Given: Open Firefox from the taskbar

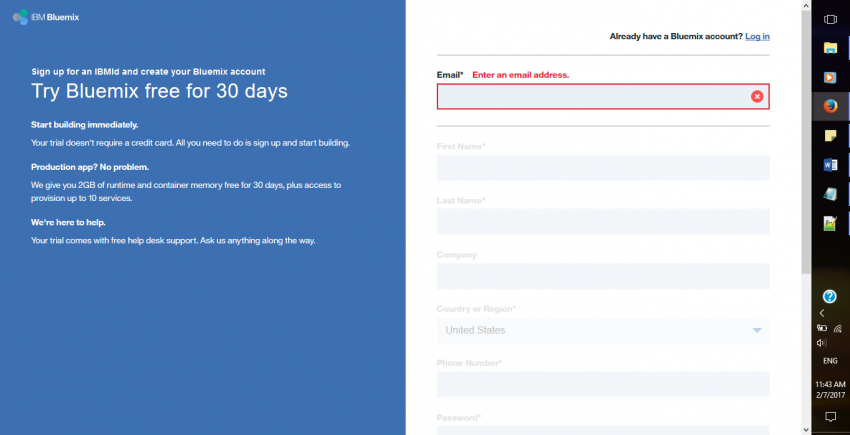Looking at the screenshot, I should (x=829, y=105).
